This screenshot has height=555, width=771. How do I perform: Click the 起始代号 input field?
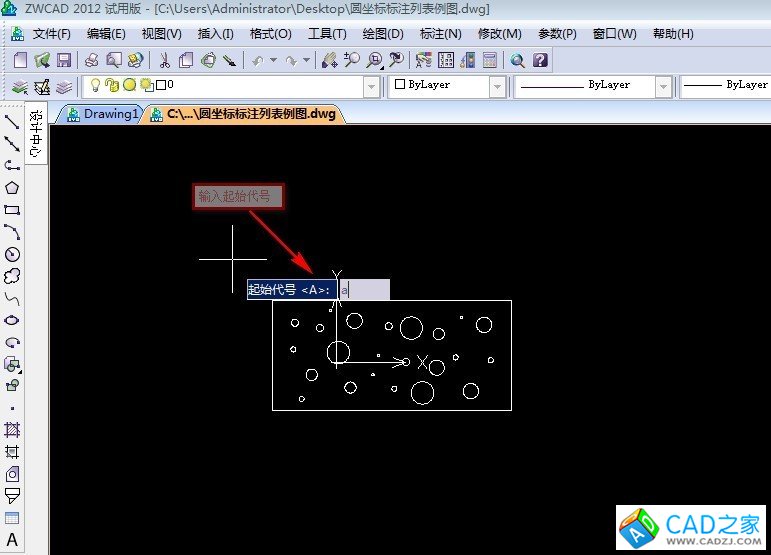pyautogui.click(x=364, y=290)
